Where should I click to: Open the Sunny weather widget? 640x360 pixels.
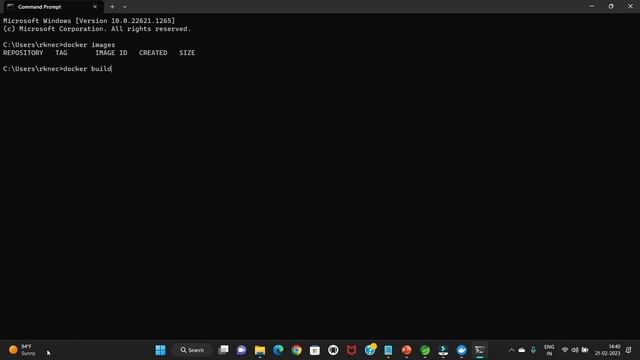(22, 350)
